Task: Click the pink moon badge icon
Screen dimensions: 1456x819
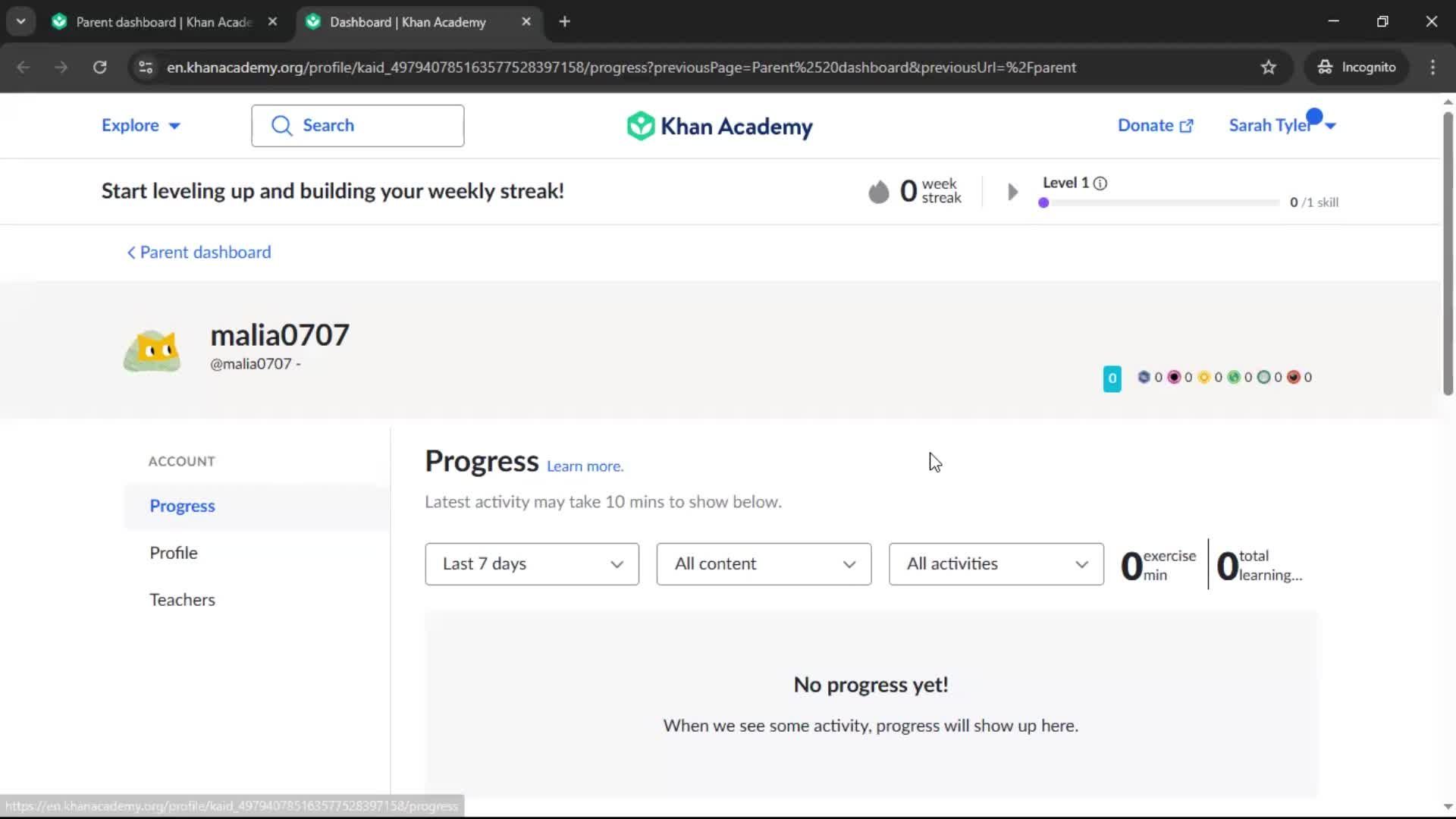Action: pos(1174,377)
